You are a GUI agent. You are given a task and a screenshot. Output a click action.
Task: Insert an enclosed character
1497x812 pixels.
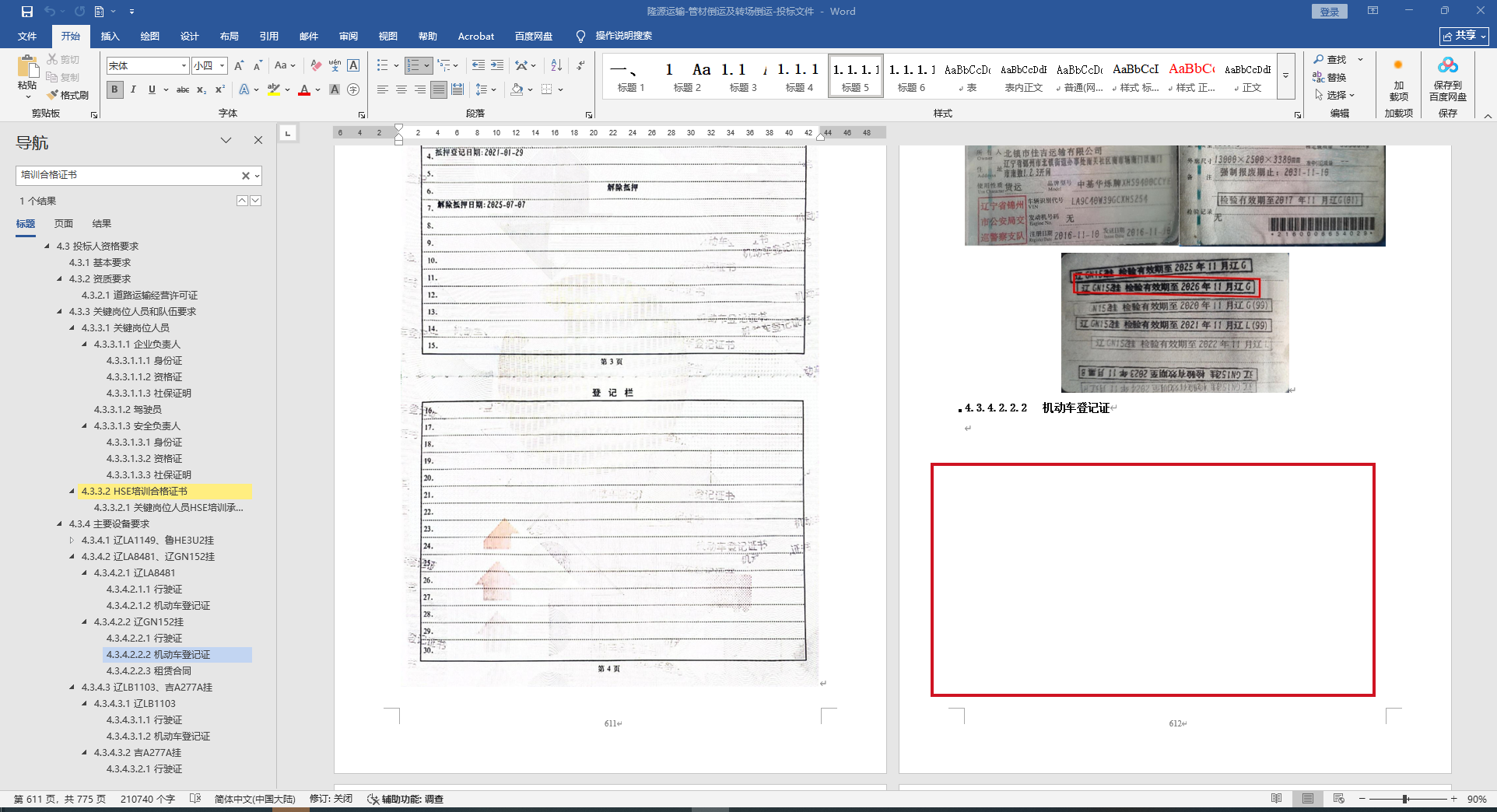pos(353,89)
